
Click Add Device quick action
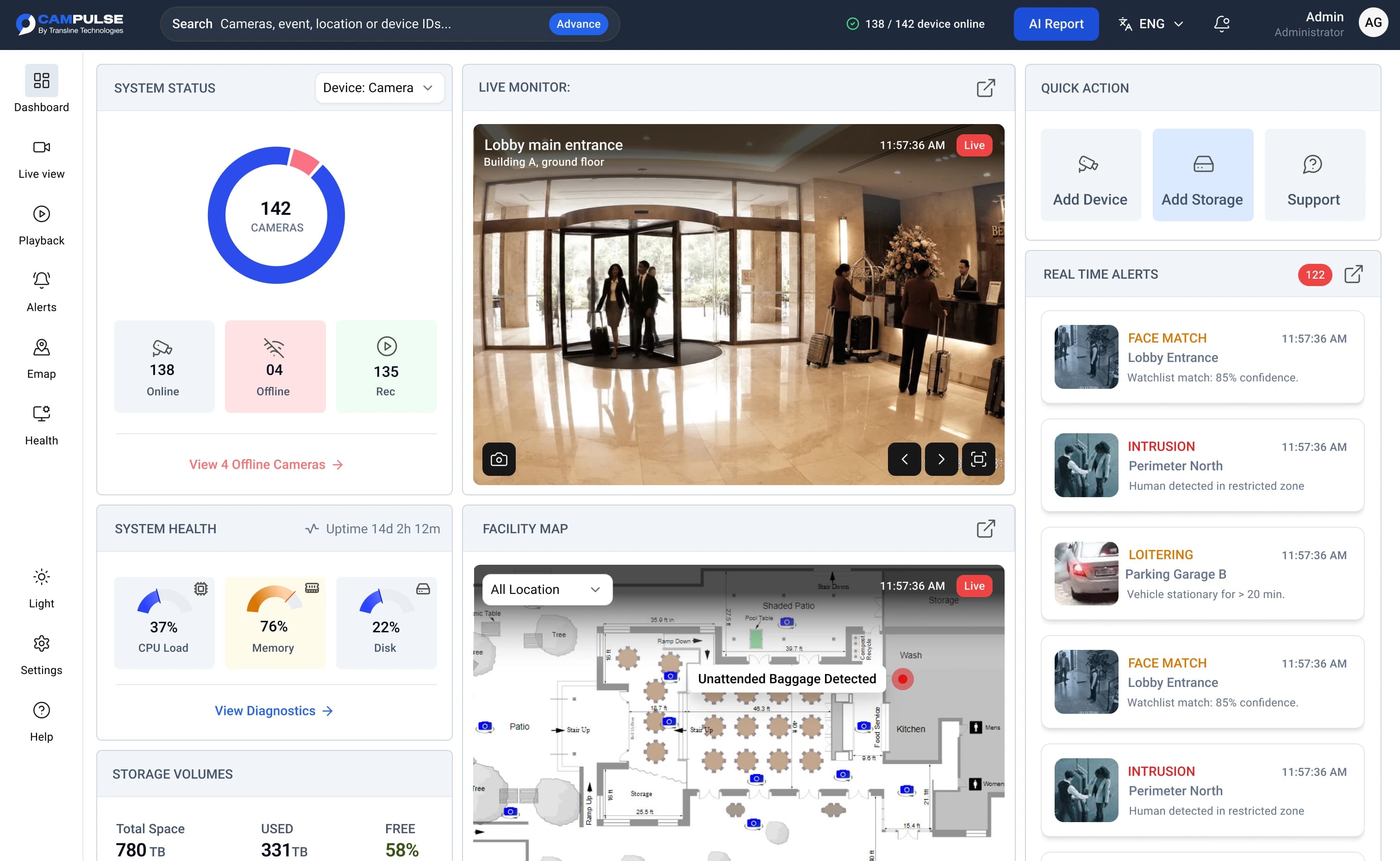tap(1090, 175)
